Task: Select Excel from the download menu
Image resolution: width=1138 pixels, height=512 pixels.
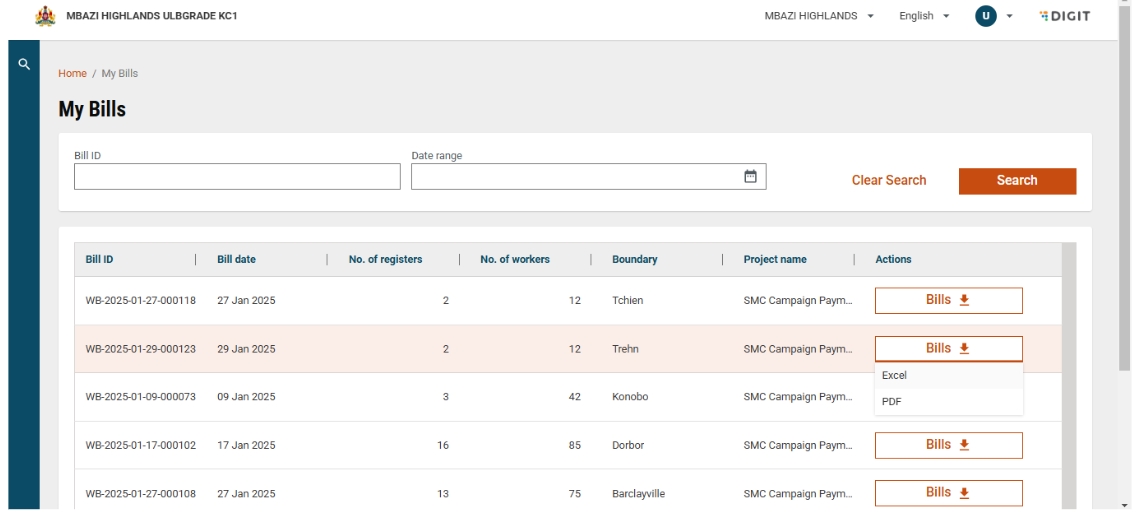Action: point(895,376)
